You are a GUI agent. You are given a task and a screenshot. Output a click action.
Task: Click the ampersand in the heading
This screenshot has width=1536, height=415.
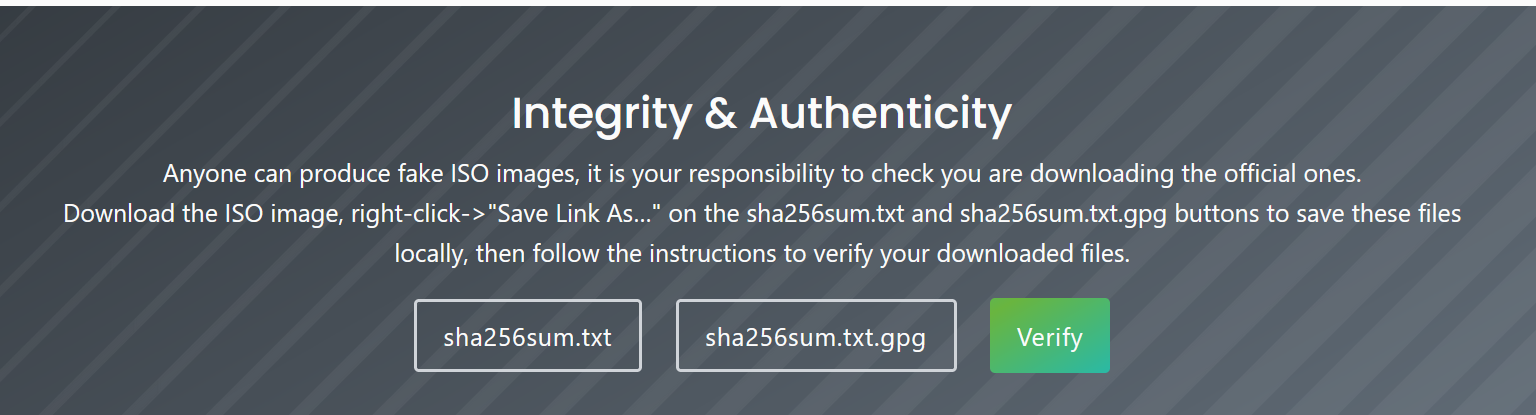(x=720, y=114)
